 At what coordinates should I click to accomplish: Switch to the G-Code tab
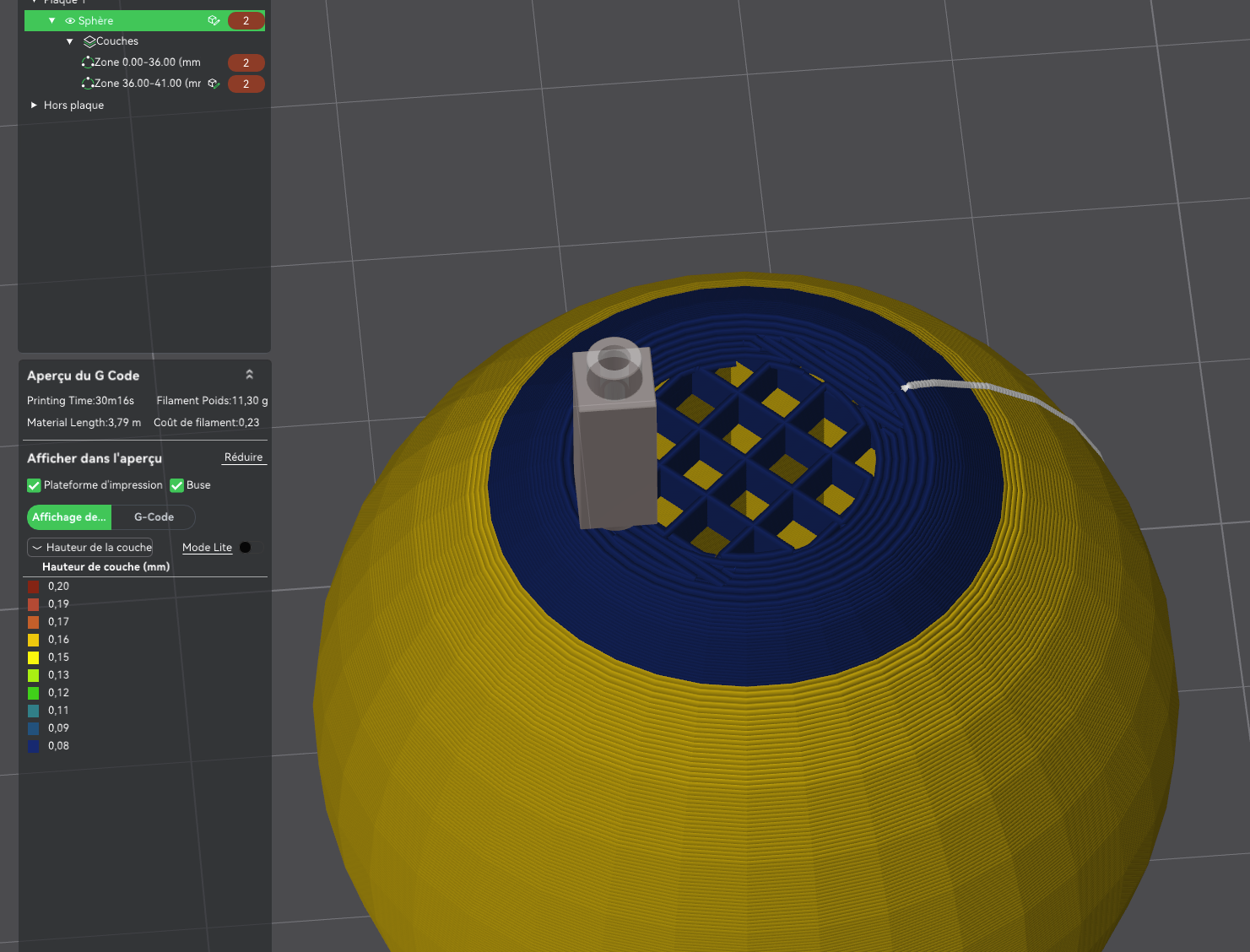pos(154,517)
